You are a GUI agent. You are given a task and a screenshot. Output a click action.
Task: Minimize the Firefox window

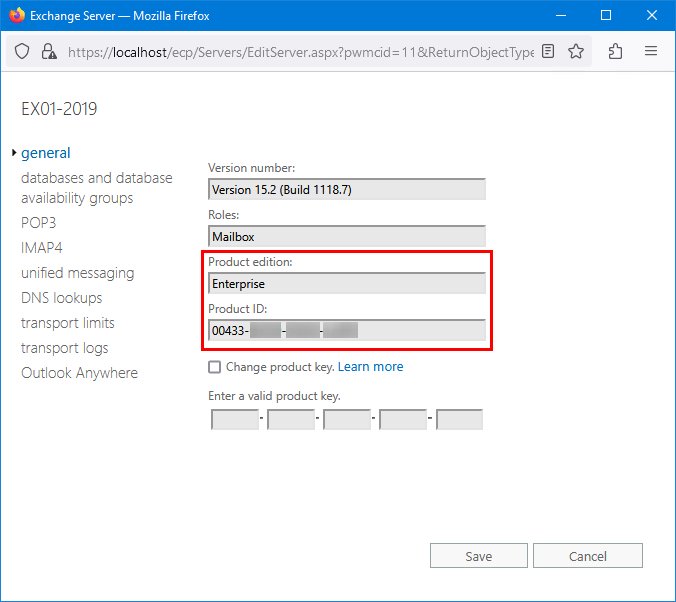pos(561,16)
